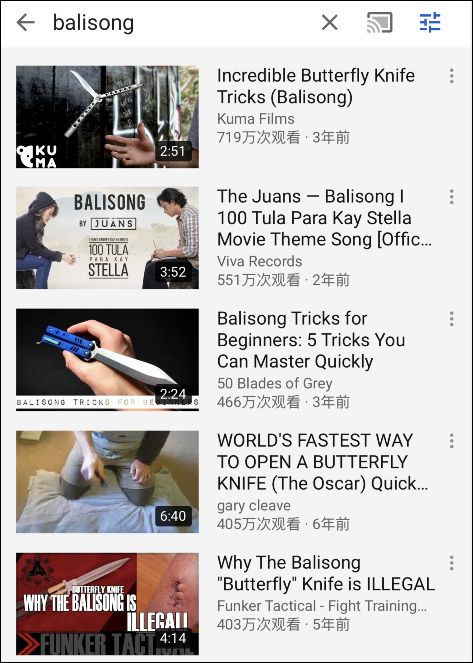
Task: Open title WORLD'S FASTEST WAY TO OPEN A BUTTERFLY KNIFE
Action: click(323, 462)
